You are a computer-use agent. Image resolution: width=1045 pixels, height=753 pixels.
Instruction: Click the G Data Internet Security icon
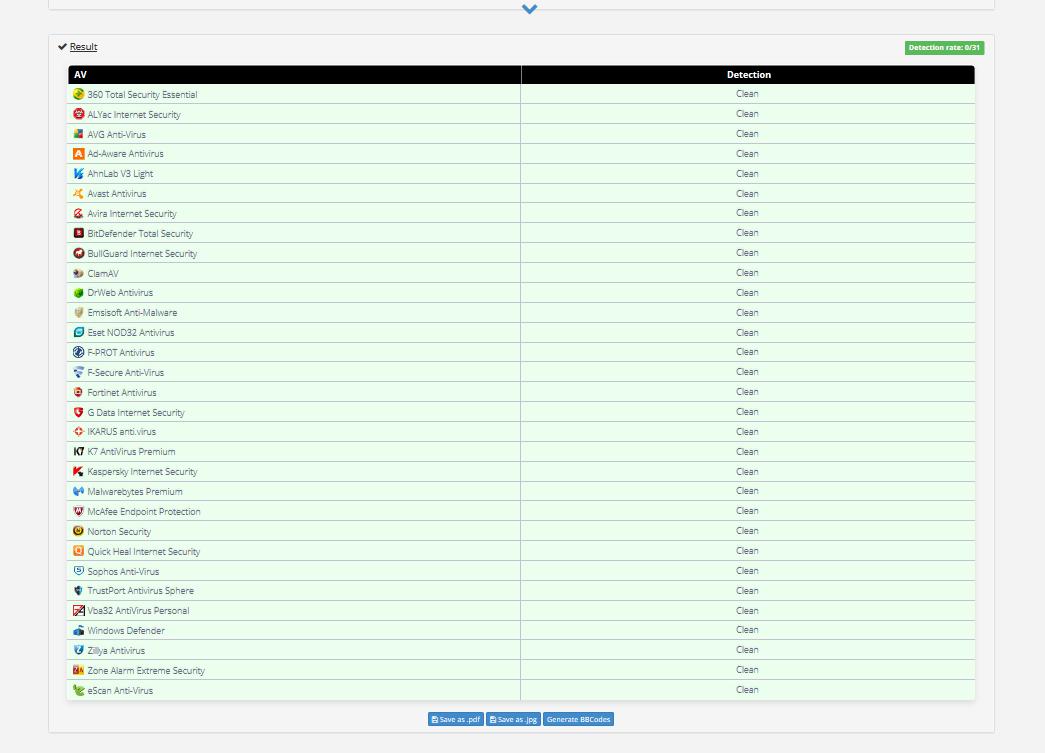79,412
